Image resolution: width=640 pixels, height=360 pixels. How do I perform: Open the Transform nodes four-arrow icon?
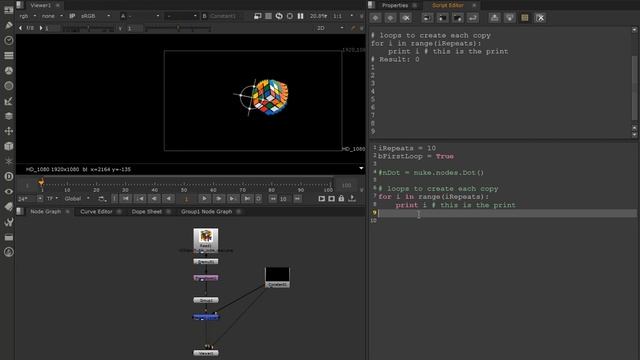(x=9, y=131)
